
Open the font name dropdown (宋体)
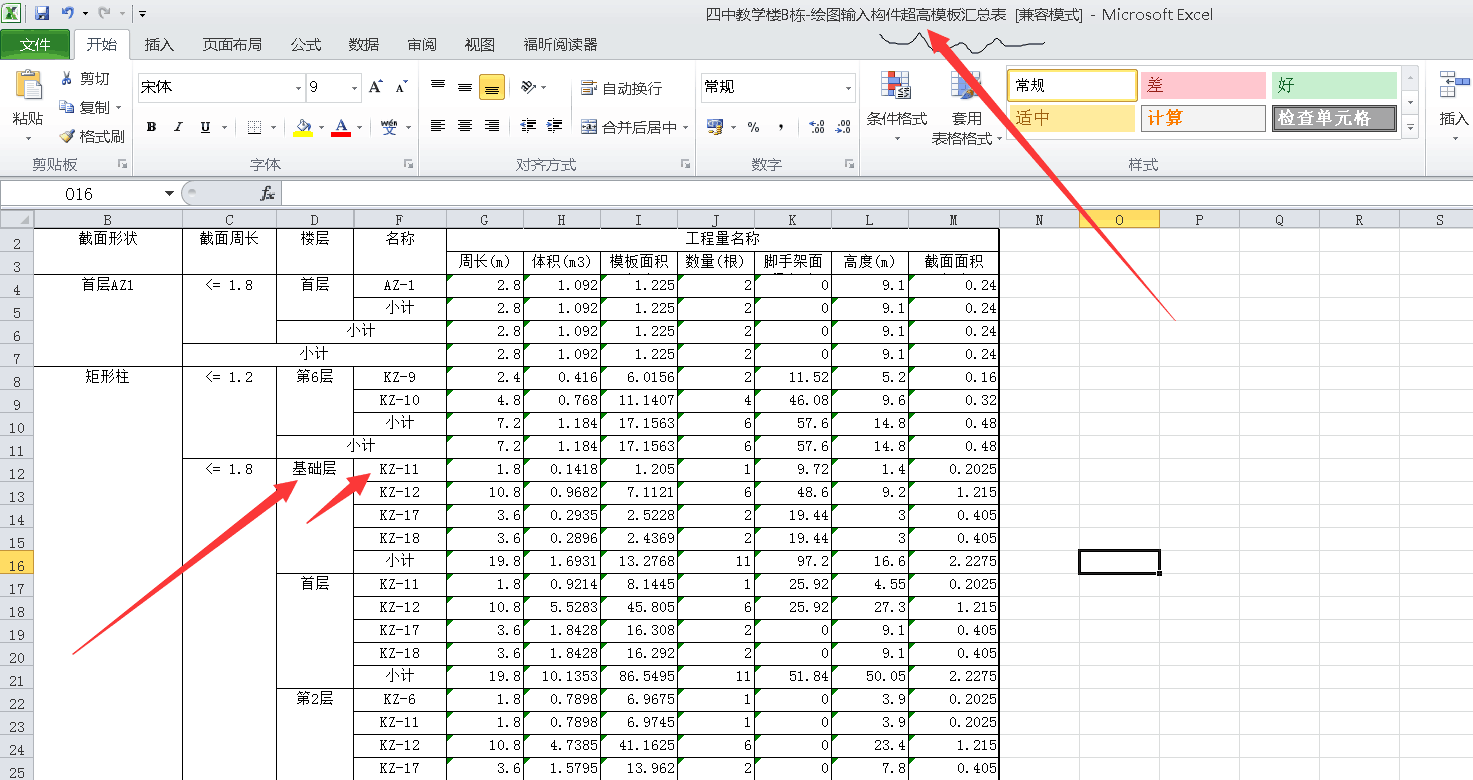click(x=298, y=88)
